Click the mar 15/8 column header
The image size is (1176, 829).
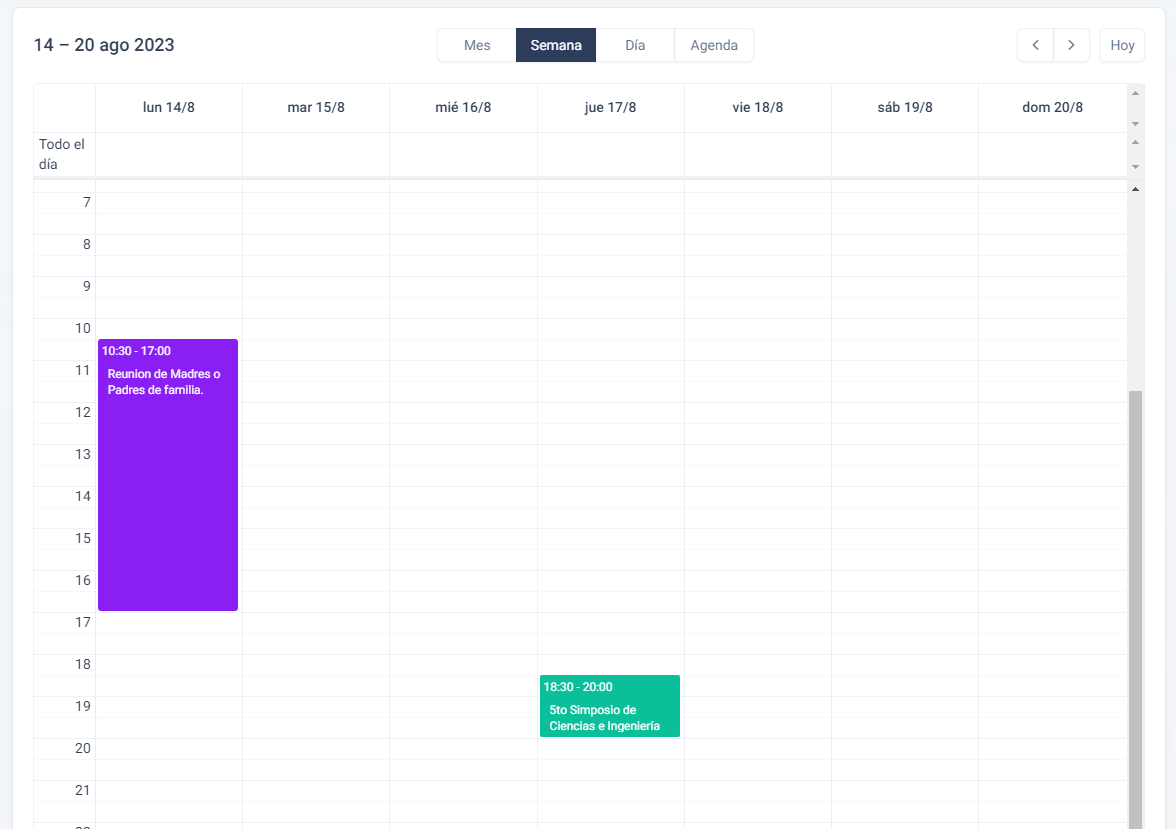tap(315, 107)
